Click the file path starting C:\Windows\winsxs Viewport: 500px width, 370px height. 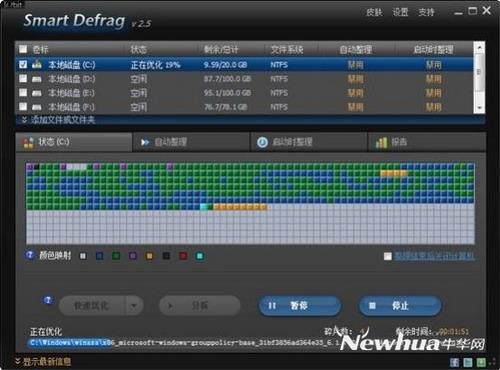click(184, 343)
